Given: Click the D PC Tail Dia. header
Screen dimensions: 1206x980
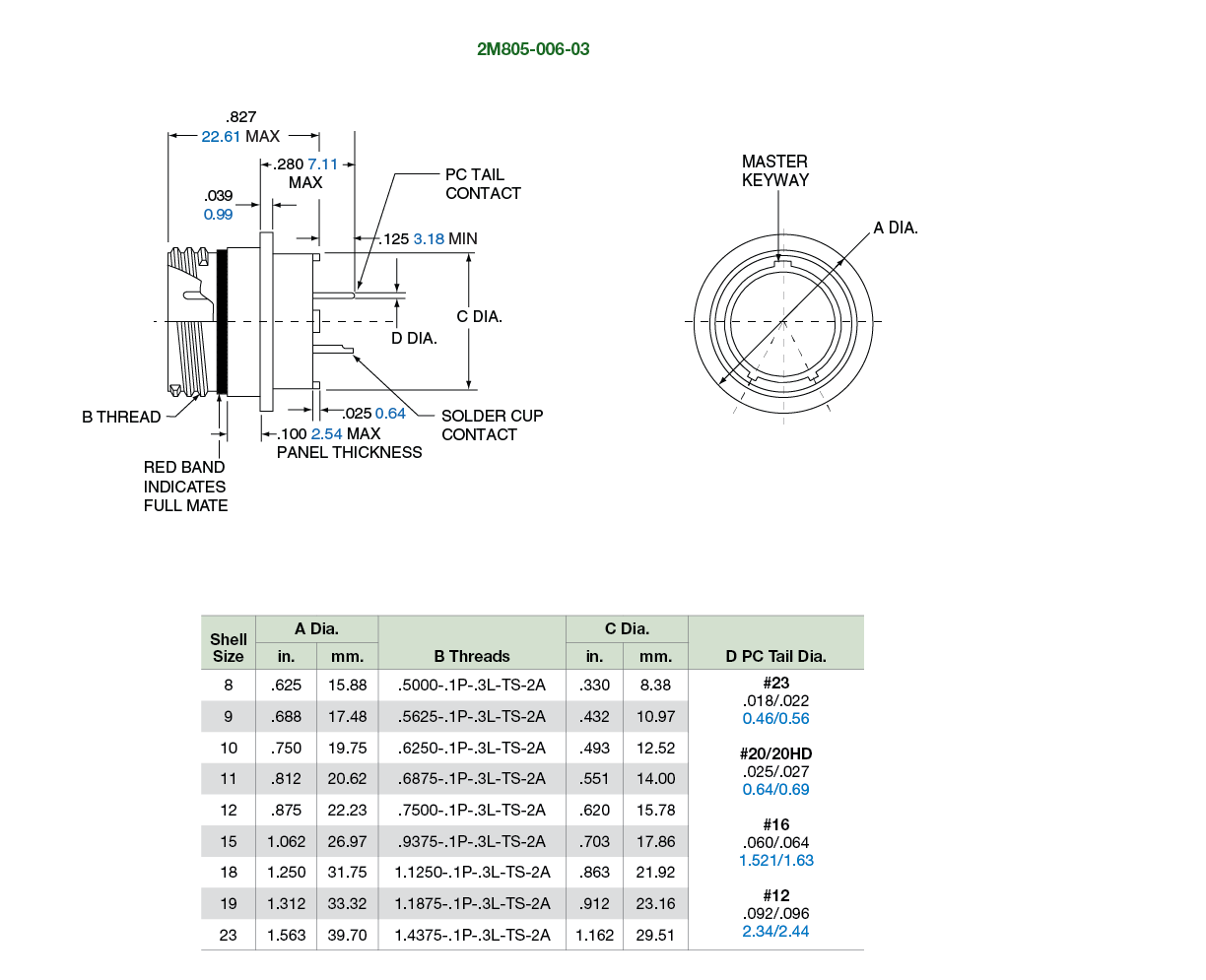Looking at the screenshot, I should 776,656.
